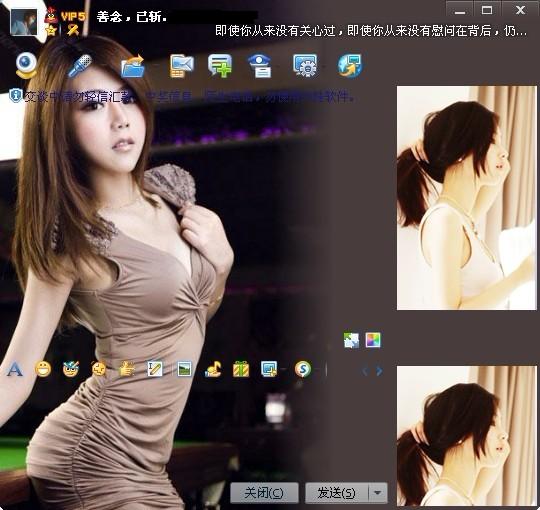Image resolution: width=540 pixels, height=510 pixels.
Task: Open the emoji smiley face picker
Action: coord(43,369)
